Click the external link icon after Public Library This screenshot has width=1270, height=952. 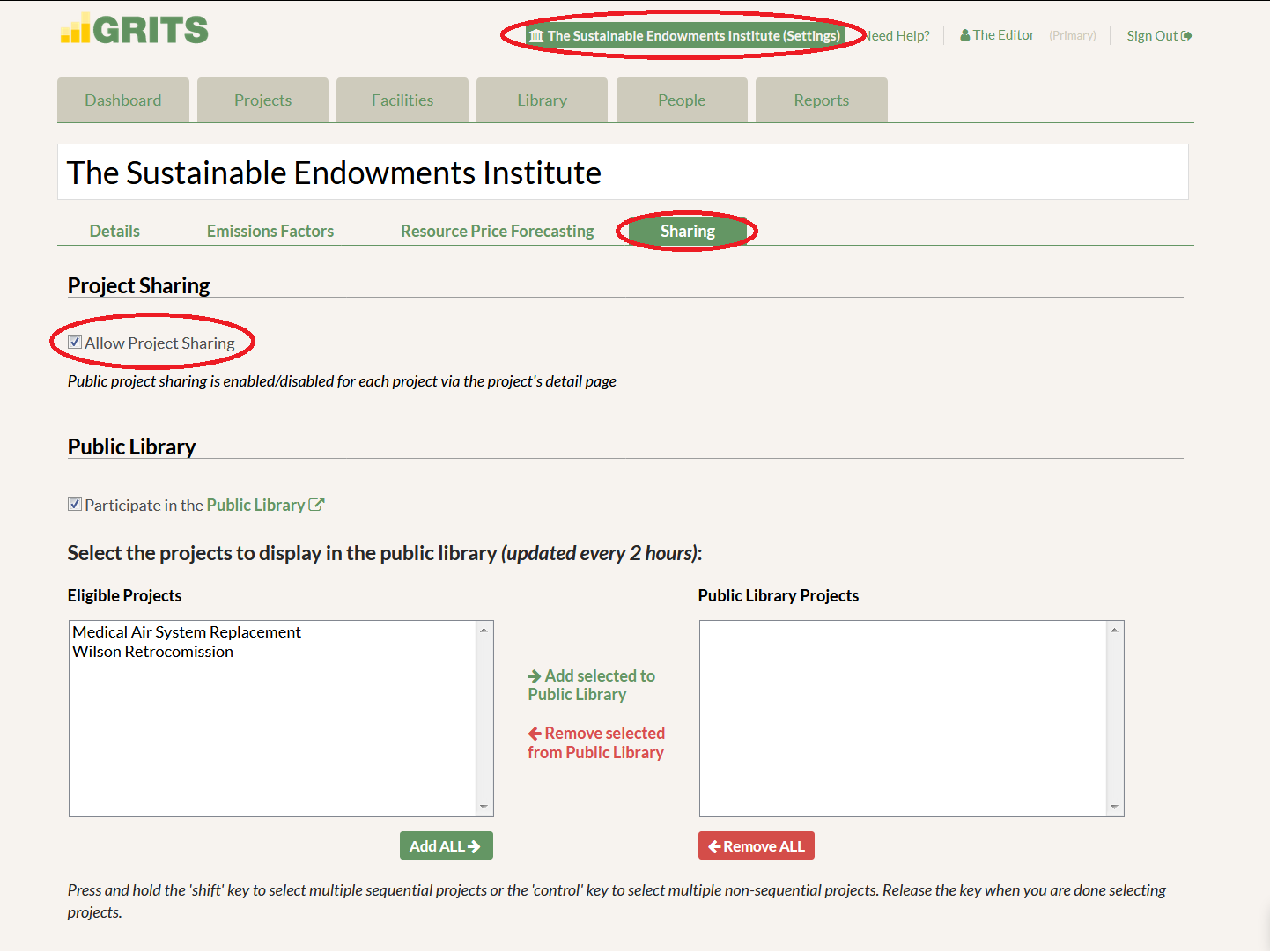point(317,505)
